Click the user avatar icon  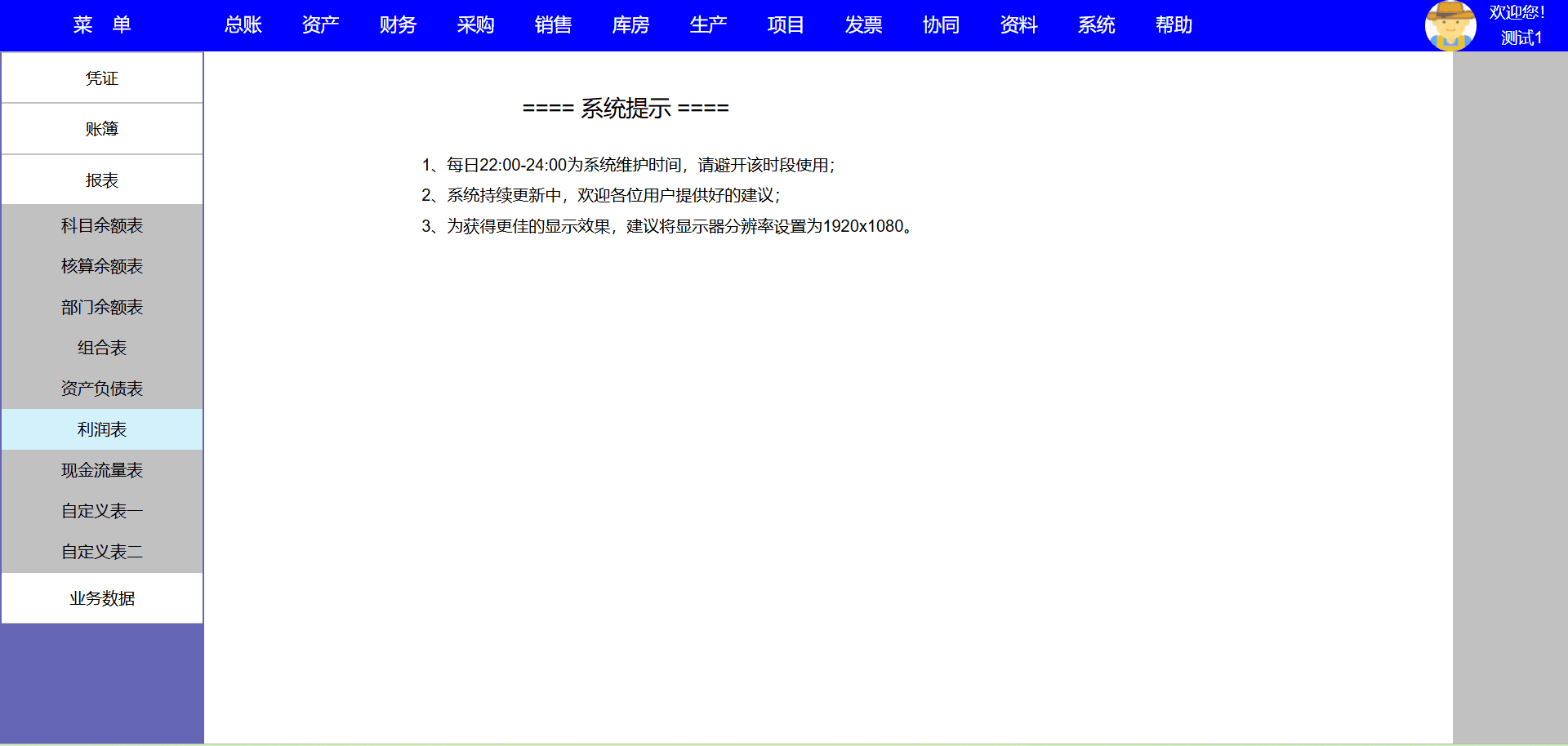click(1450, 25)
